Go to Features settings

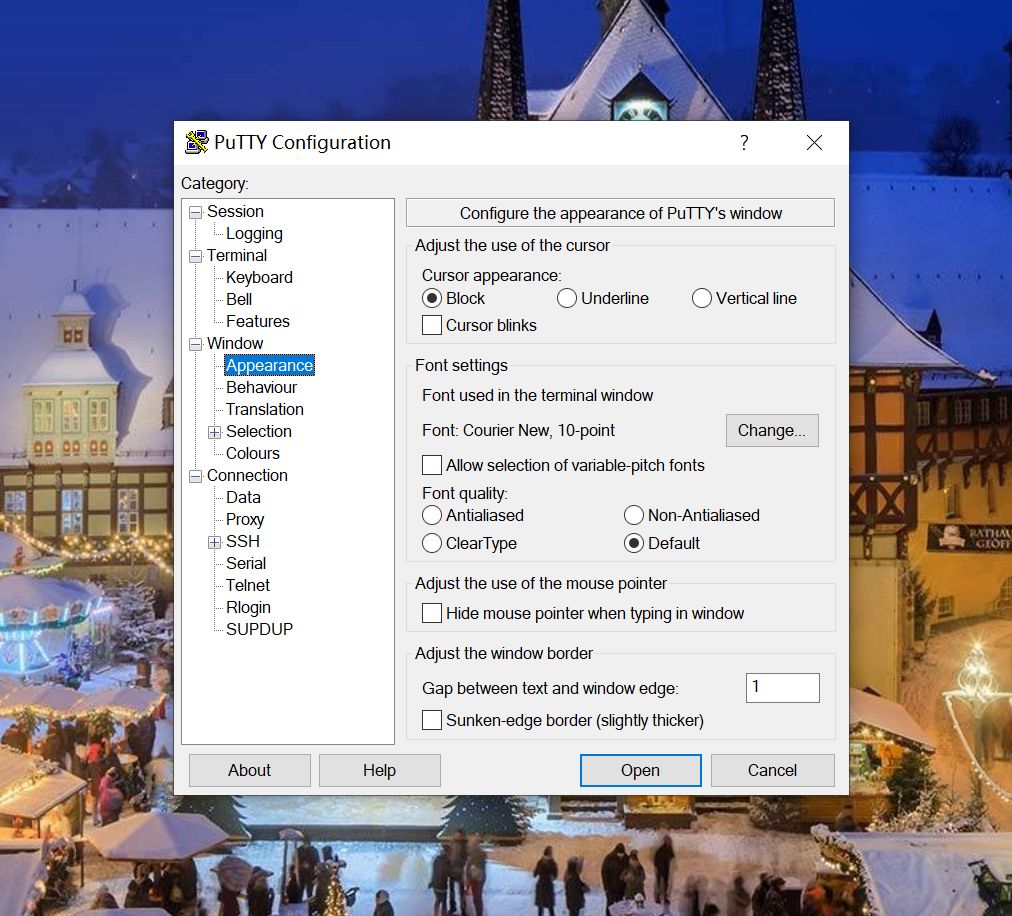pos(258,321)
